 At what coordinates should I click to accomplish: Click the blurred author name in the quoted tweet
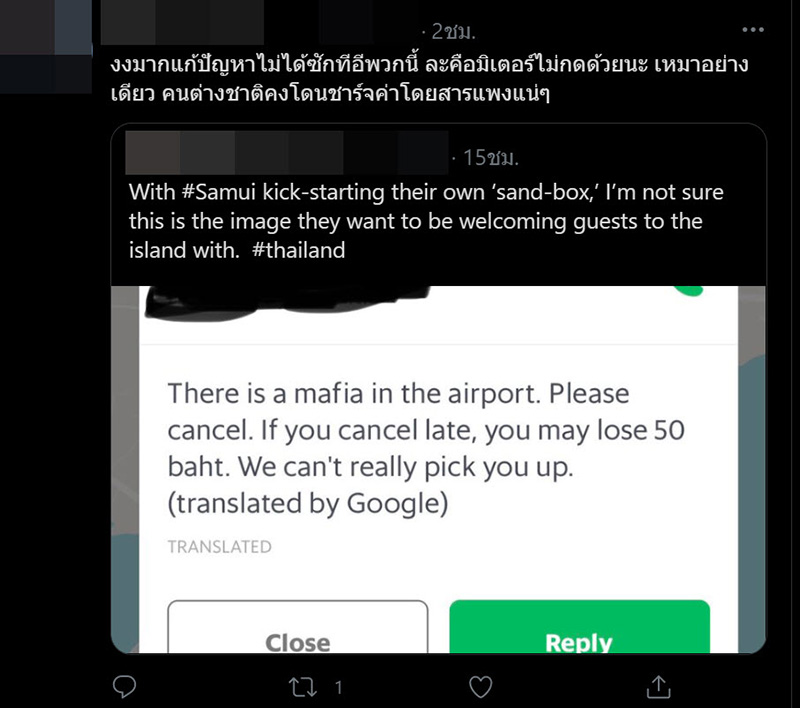click(287, 153)
